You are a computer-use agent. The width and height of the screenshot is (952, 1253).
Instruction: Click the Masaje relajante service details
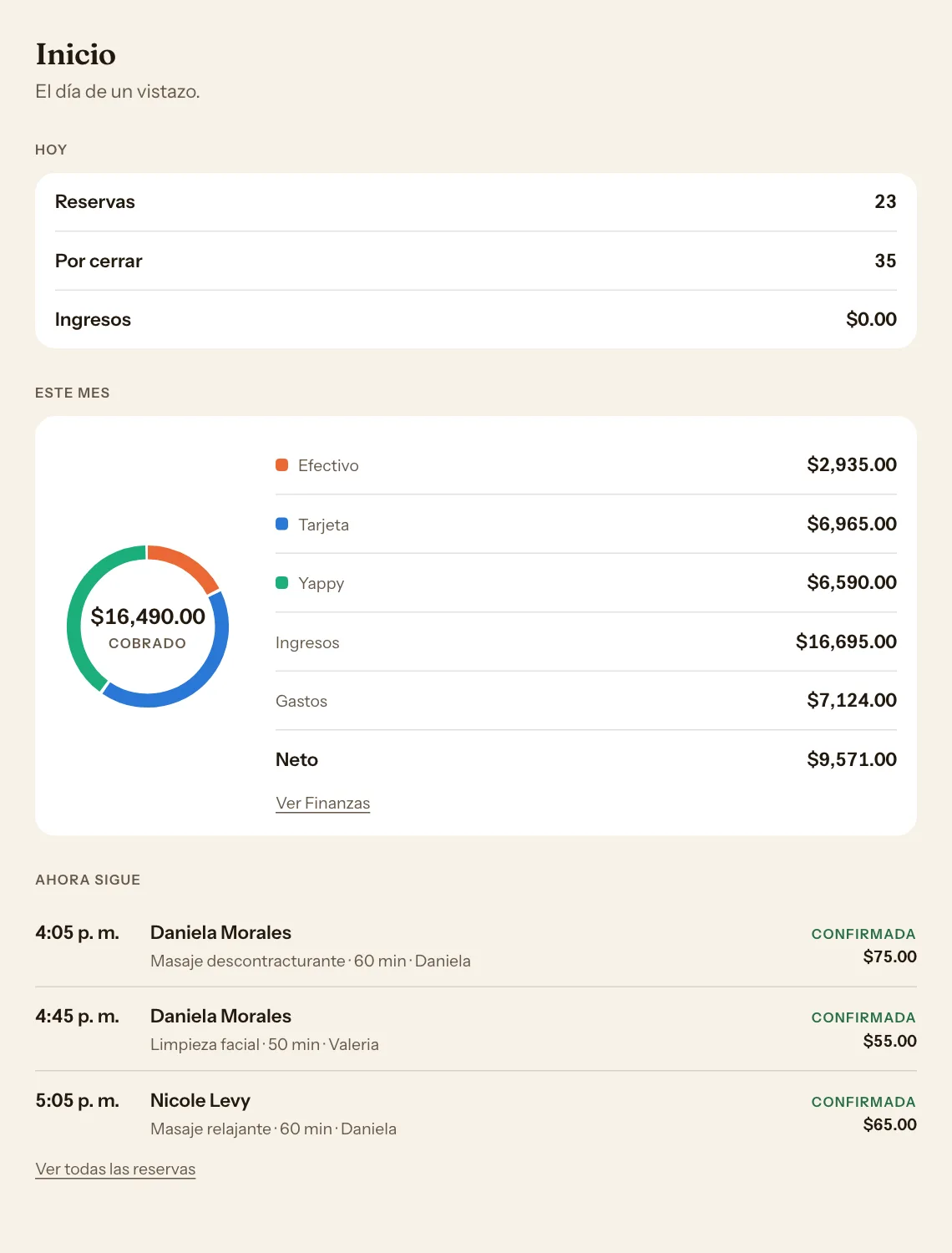[x=273, y=1129]
